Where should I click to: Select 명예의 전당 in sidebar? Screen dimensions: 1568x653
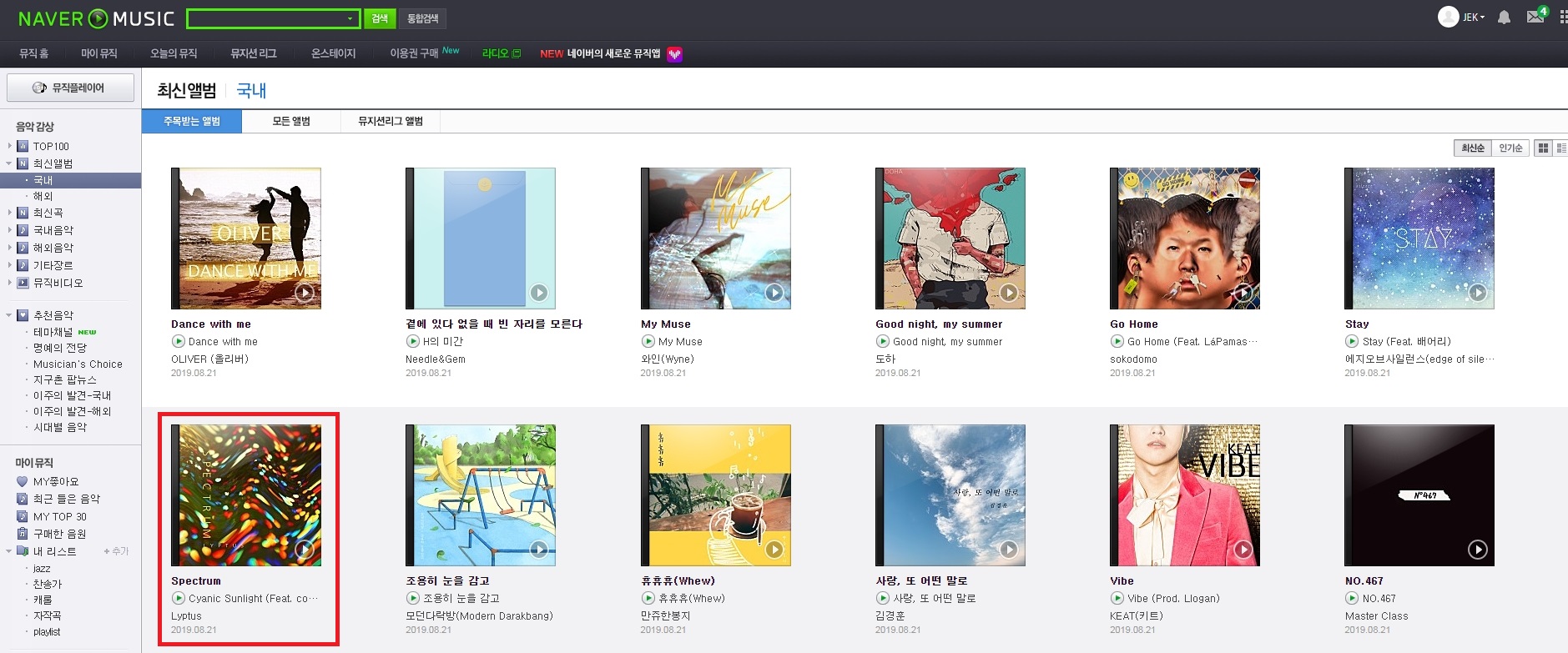(59, 348)
